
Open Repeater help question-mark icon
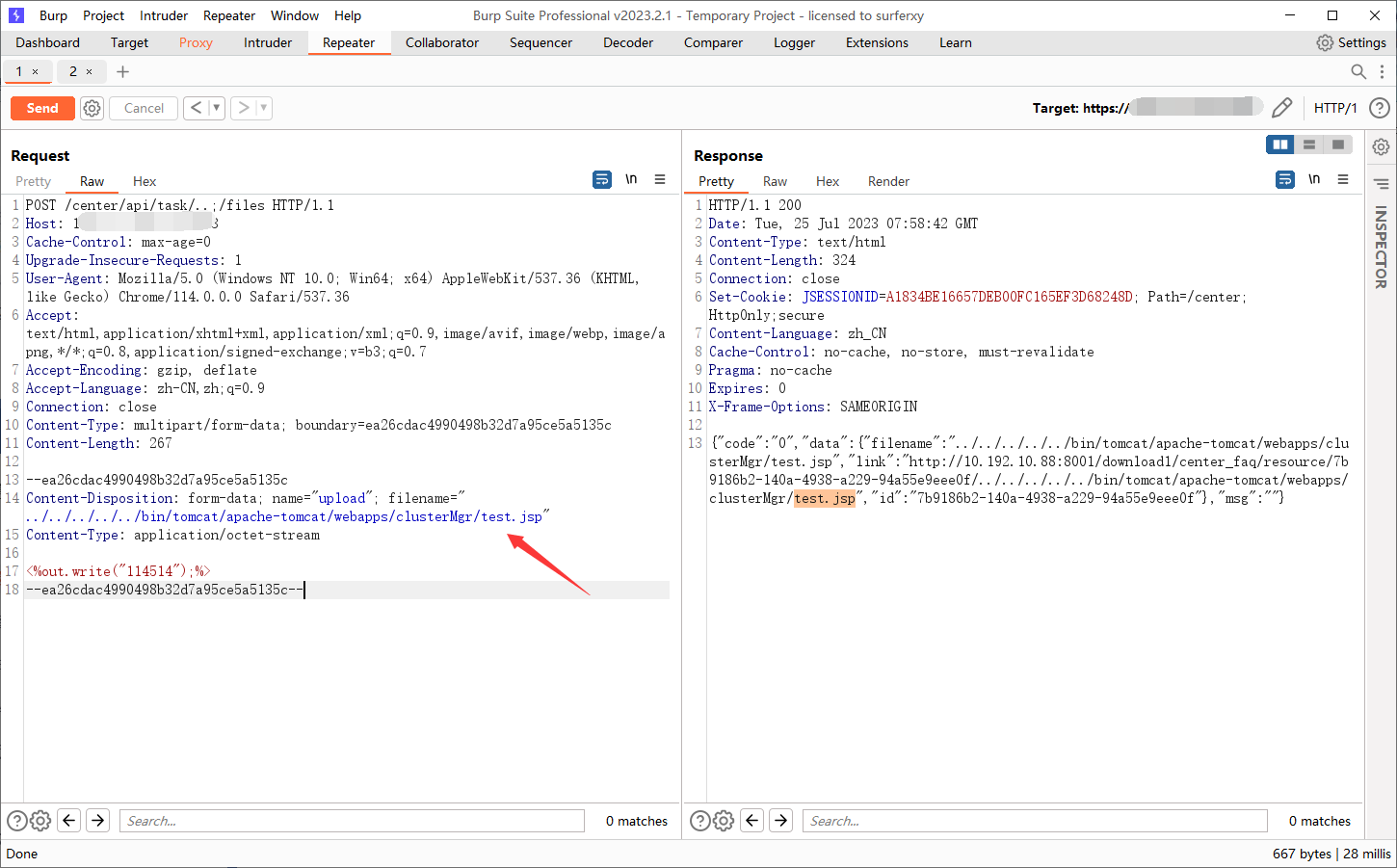click(1379, 108)
